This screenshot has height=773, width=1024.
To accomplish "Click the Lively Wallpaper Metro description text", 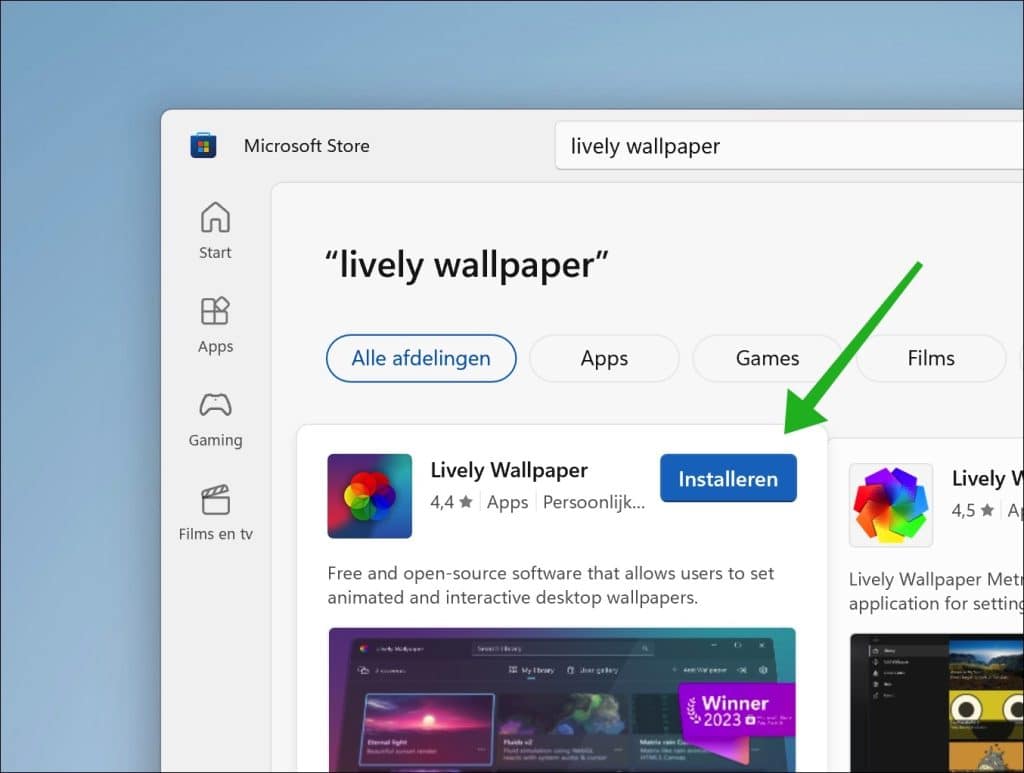I will pos(936,591).
